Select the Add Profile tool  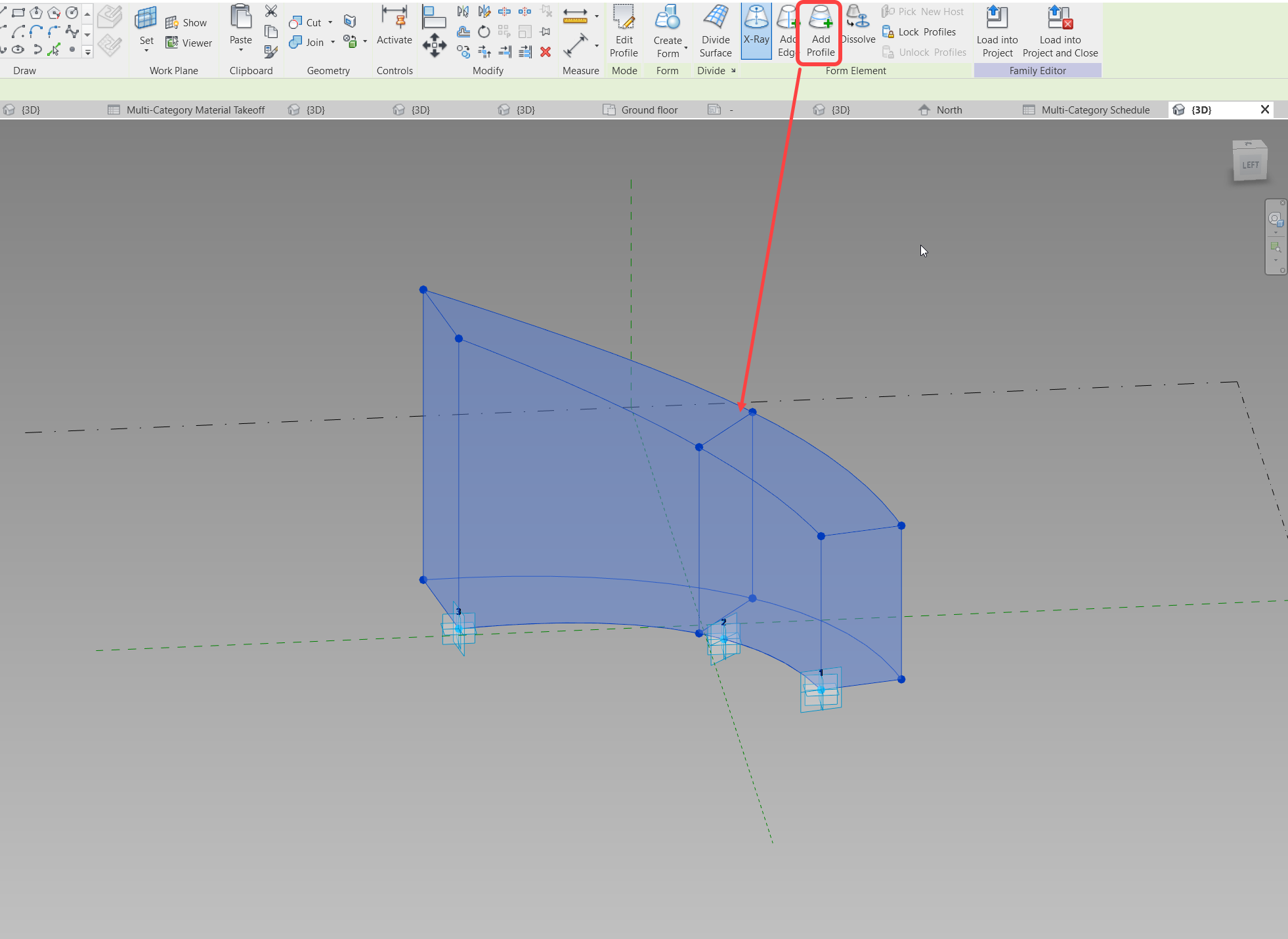(820, 31)
